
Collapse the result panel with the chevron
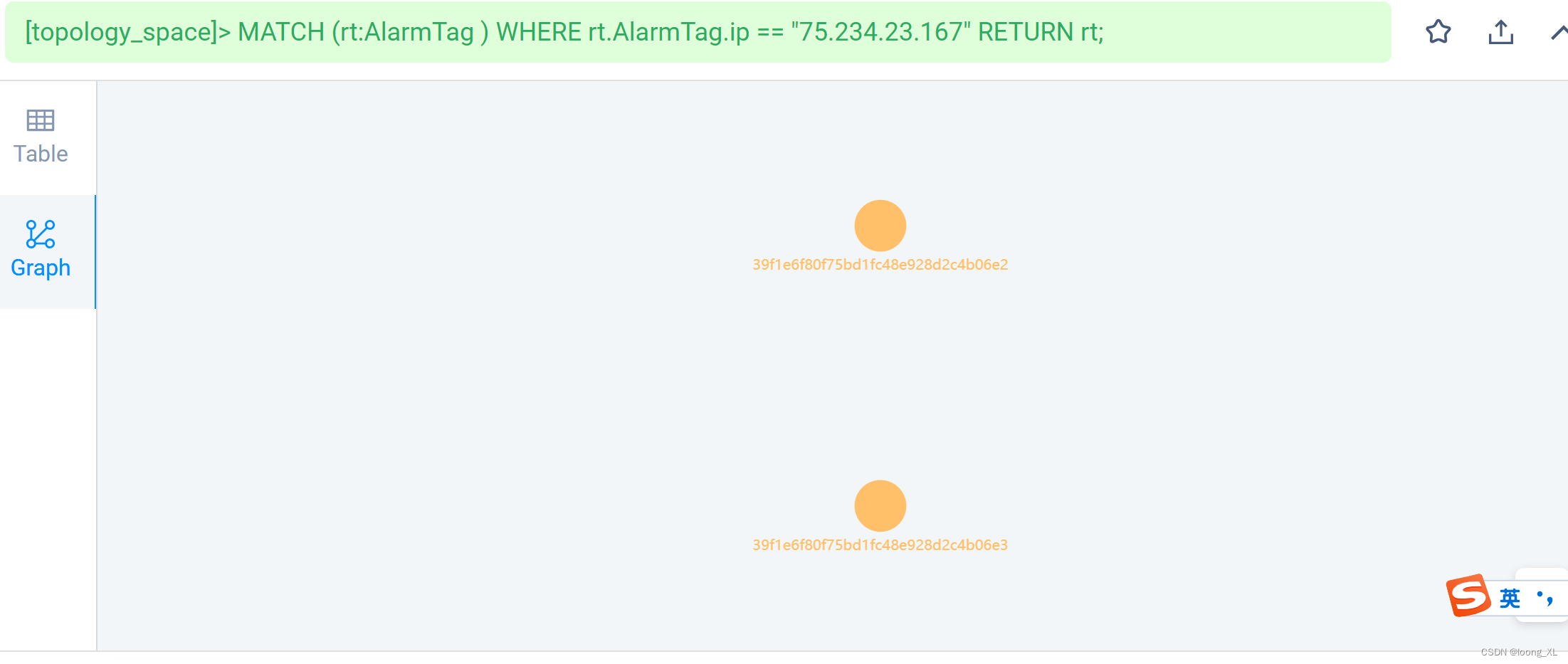click(1559, 32)
